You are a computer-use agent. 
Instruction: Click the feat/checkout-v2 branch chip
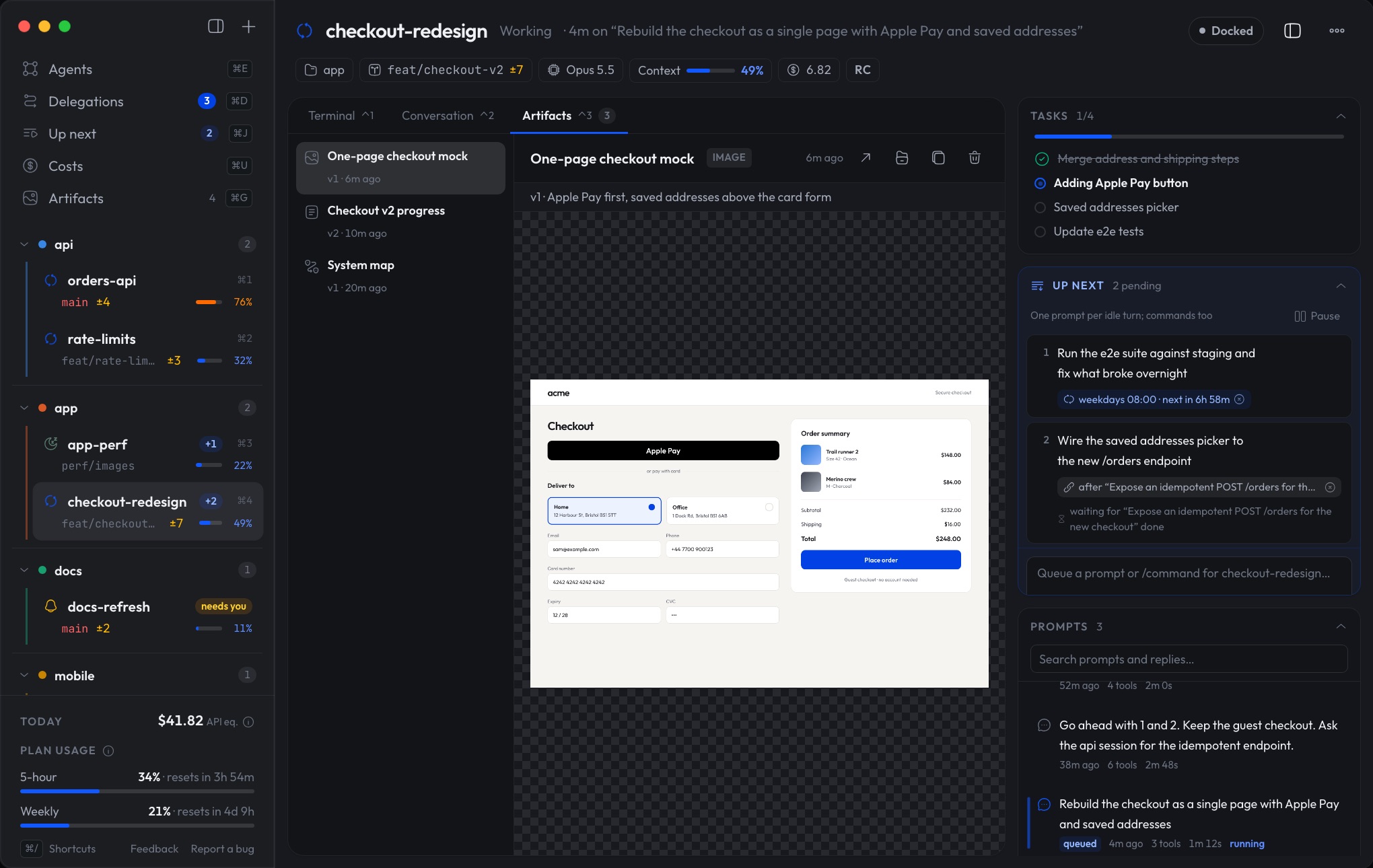(446, 70)
